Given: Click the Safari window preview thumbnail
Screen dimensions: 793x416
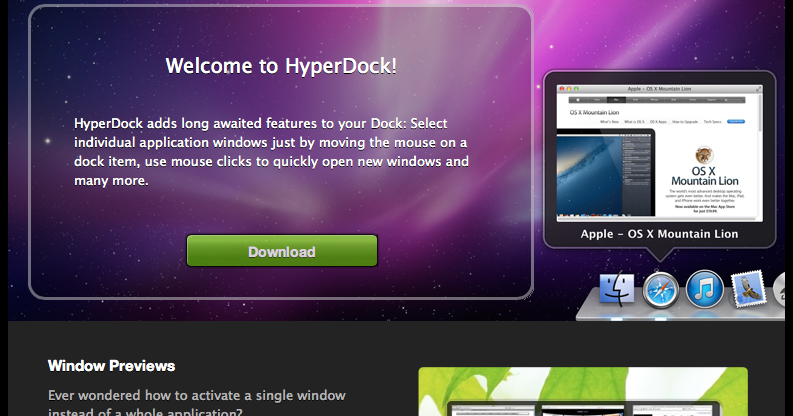Looking at the screenshot, I should coord(659,153).
